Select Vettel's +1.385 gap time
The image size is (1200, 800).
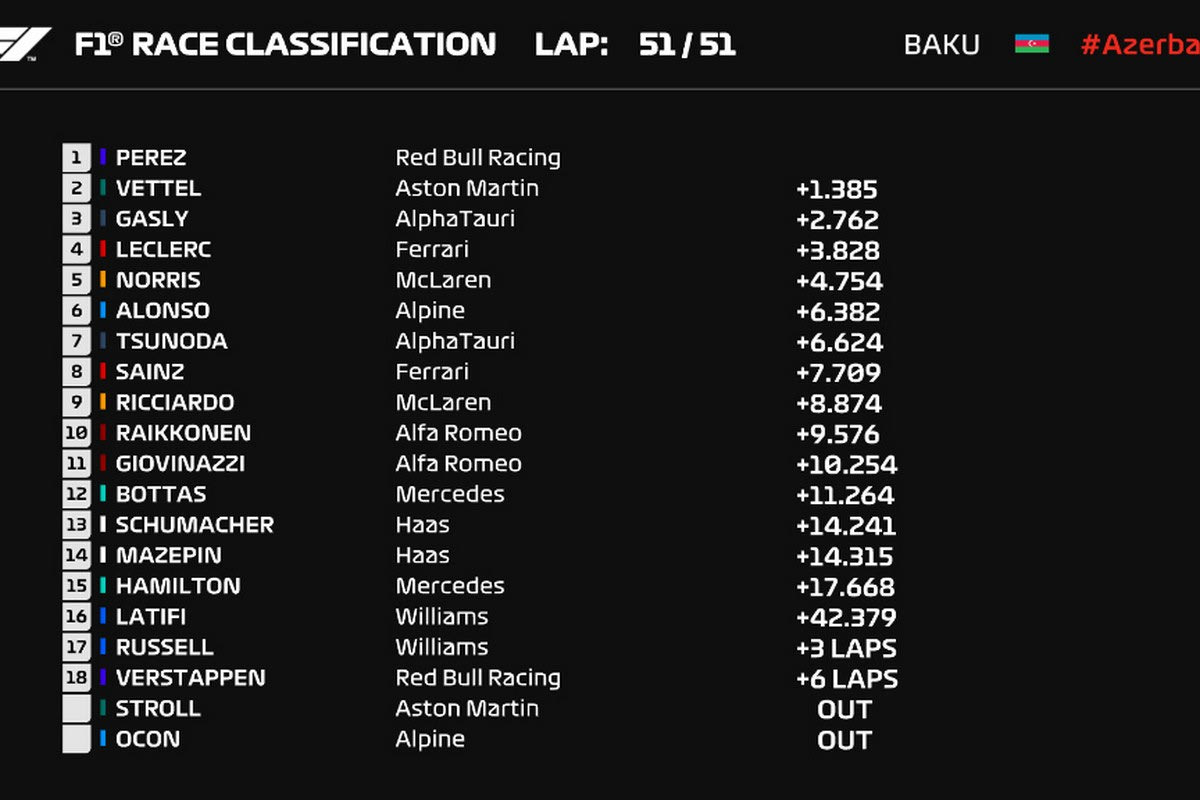click(836, 189)
